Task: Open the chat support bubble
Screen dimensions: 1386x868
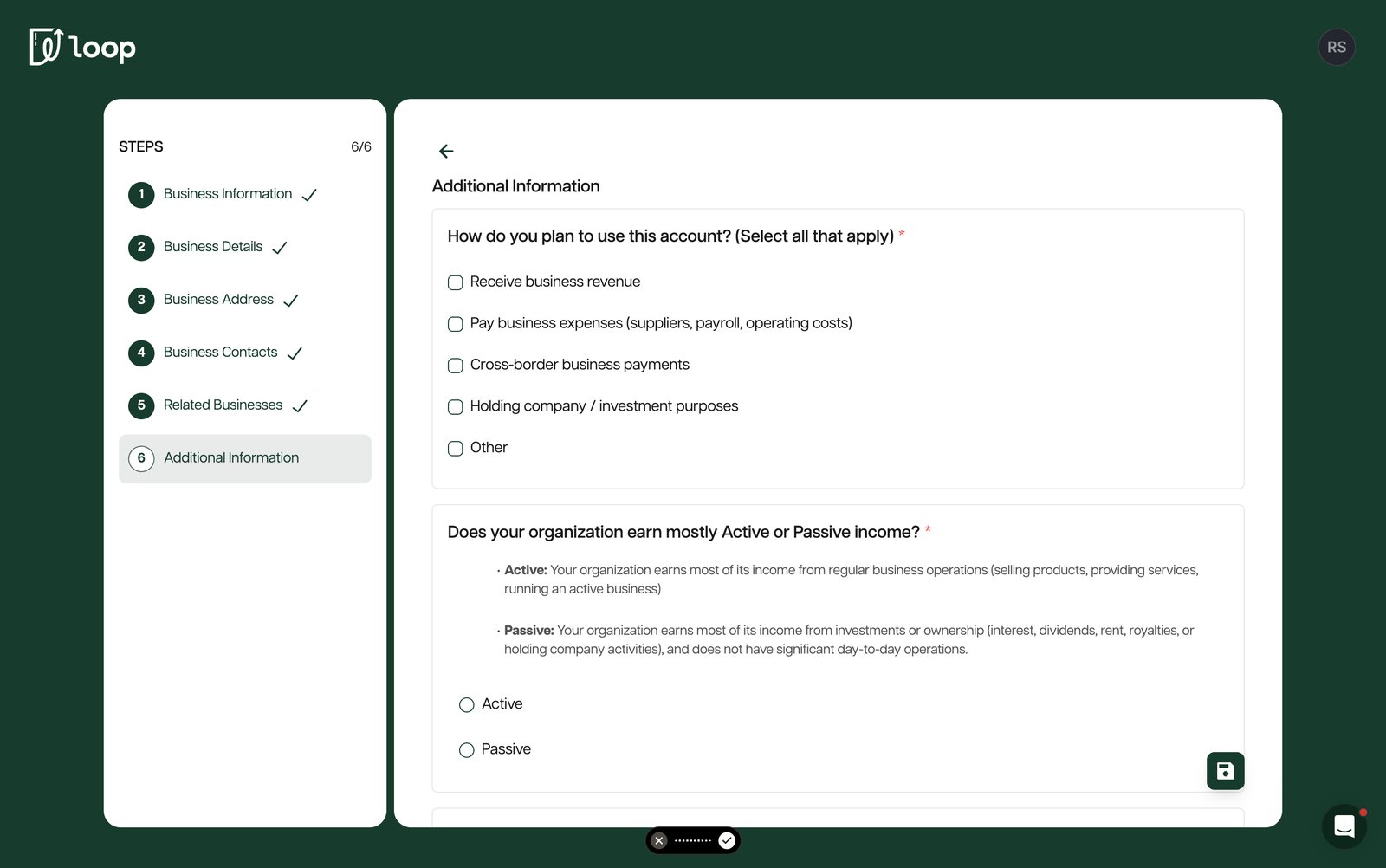Action: click(x=1344, y=826)
